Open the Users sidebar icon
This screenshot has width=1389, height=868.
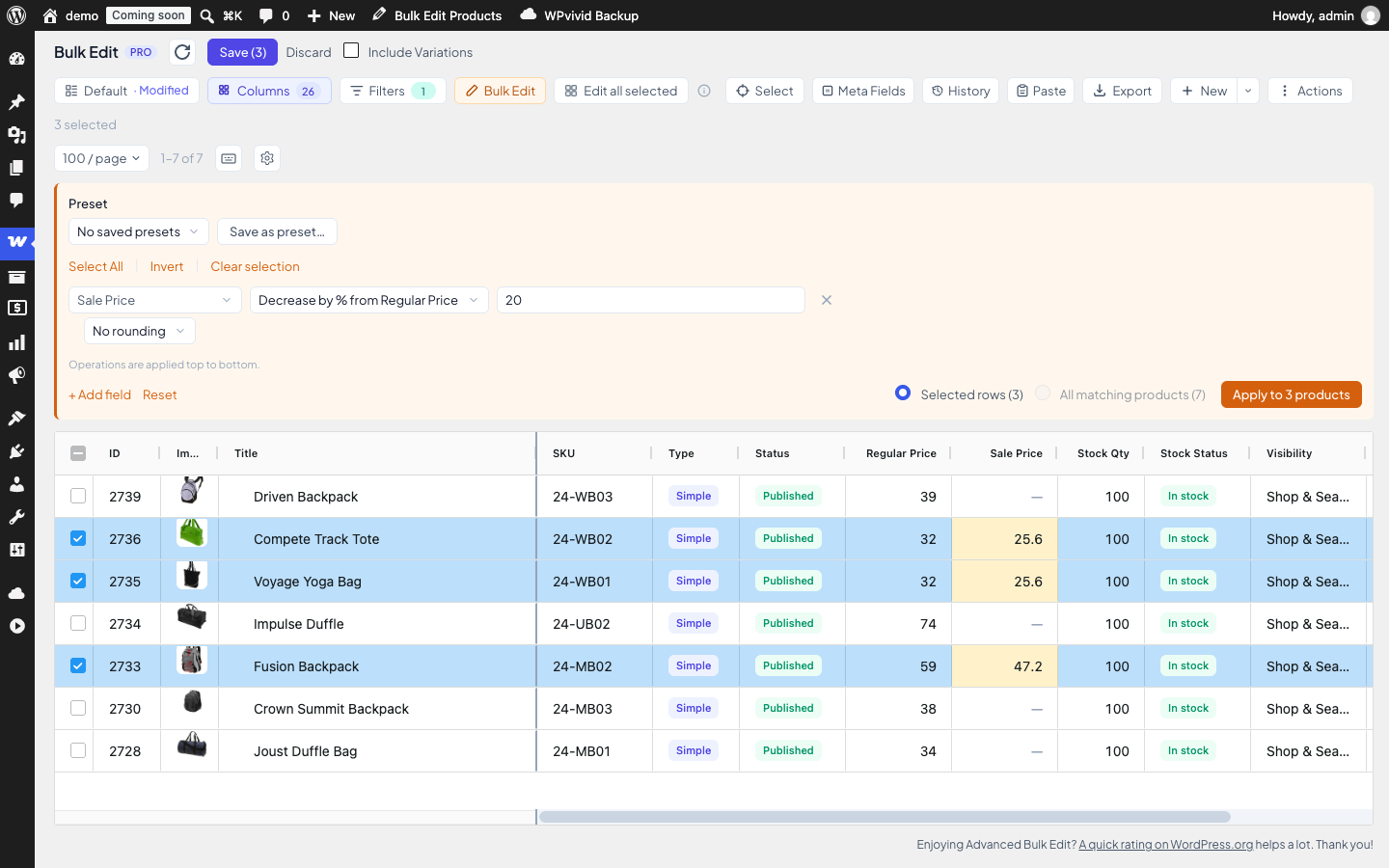tap(17, 484)
